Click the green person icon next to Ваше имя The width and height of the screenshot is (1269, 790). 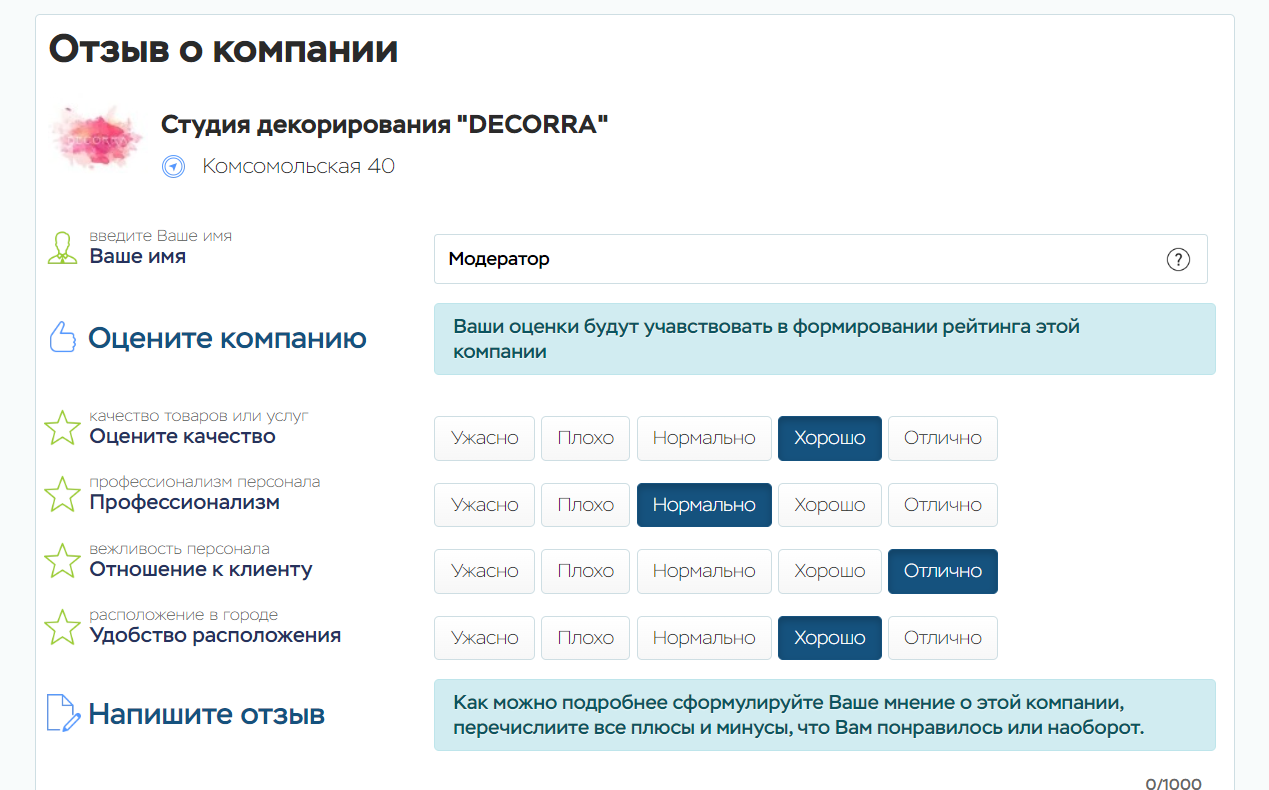pyautogui.click(x=63, y=248)
